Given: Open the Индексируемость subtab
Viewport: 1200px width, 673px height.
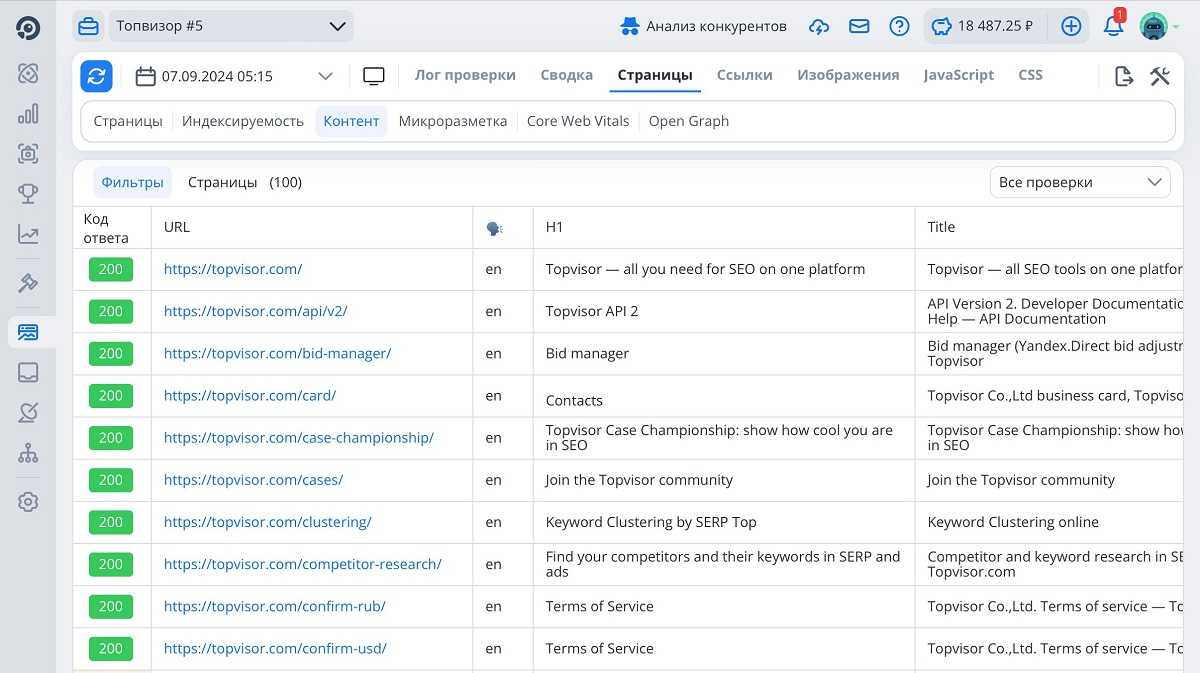Looking at the screenshot, I should coord(243,121).
